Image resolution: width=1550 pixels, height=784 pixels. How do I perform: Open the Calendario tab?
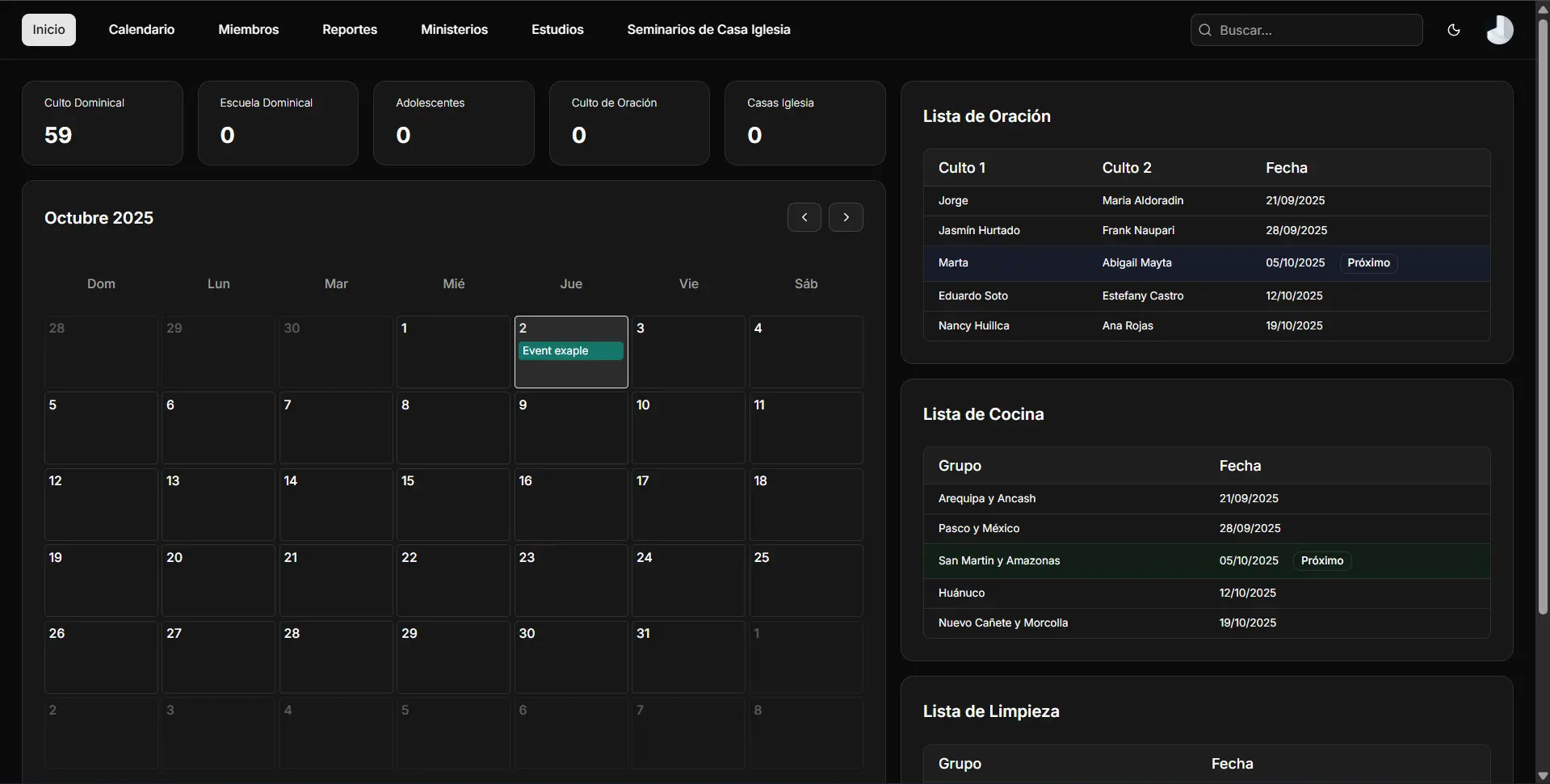point(141,30)
